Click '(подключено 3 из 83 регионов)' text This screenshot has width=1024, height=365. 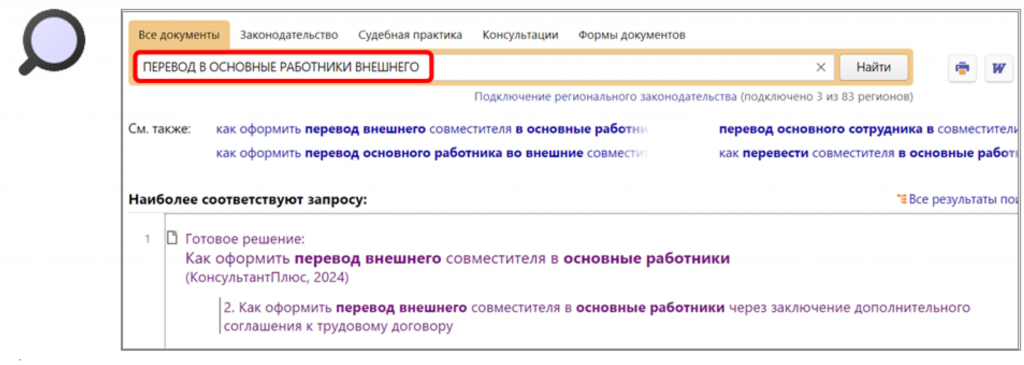(827, 97)
